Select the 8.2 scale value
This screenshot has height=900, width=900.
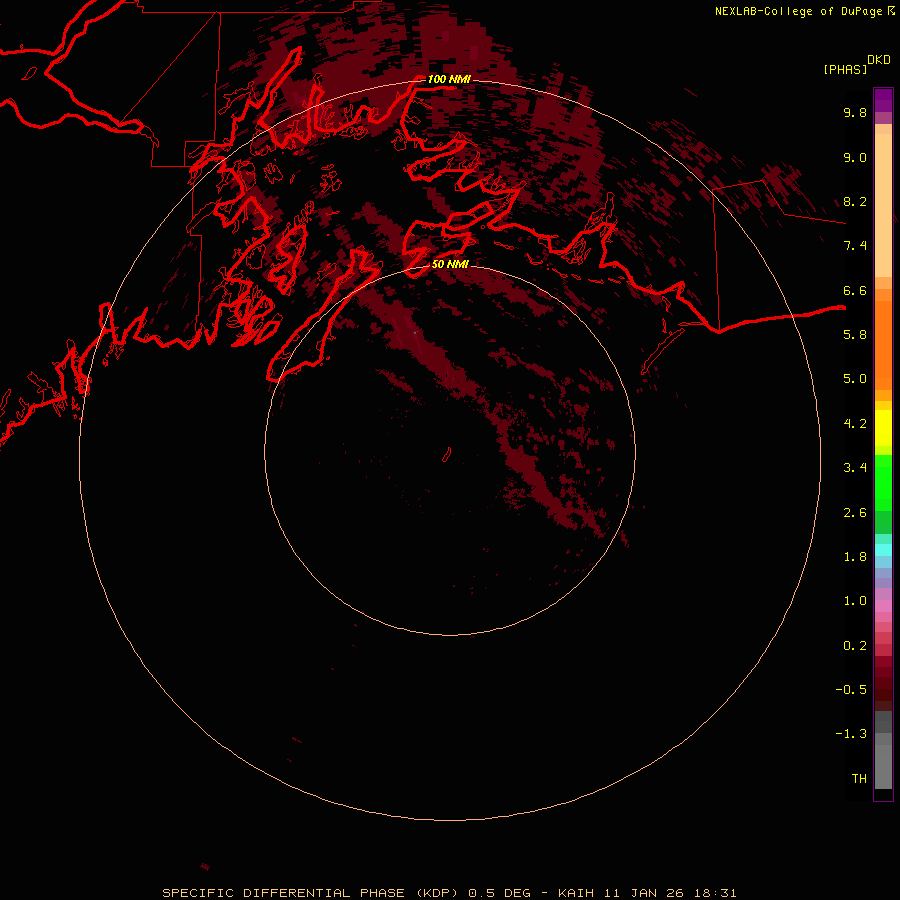point(855,201)
